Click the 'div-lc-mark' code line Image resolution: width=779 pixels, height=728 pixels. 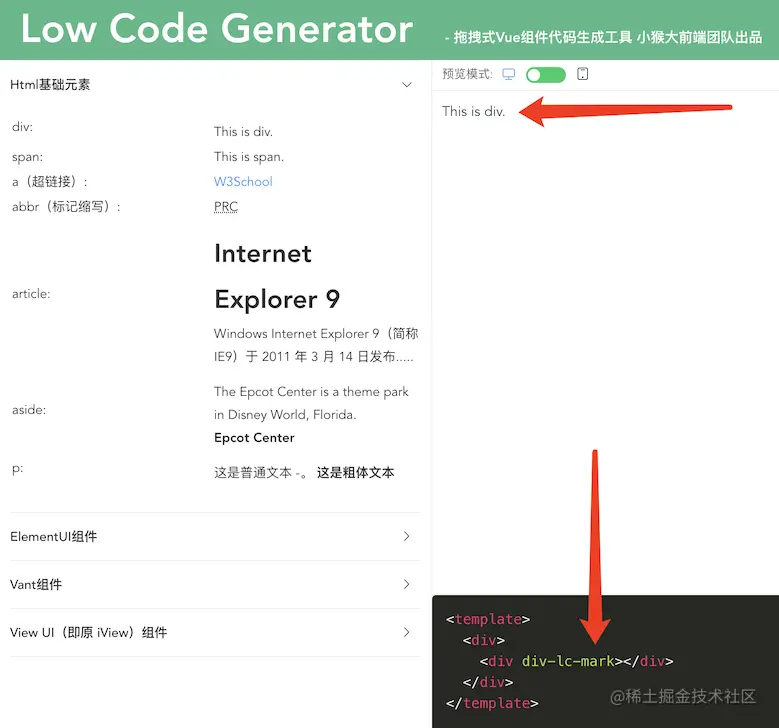576,661
